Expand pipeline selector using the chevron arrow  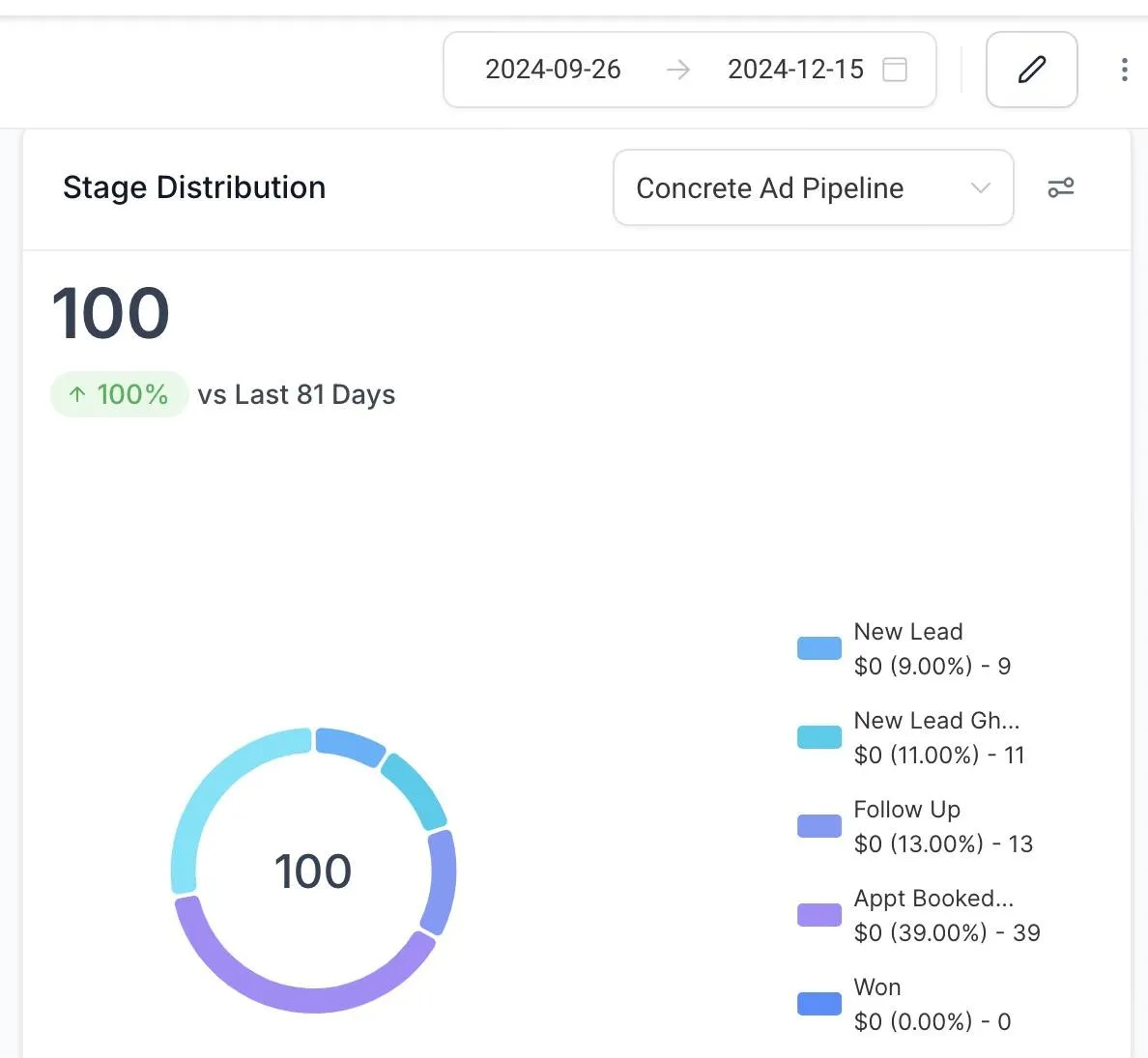[x=980, y=187]
